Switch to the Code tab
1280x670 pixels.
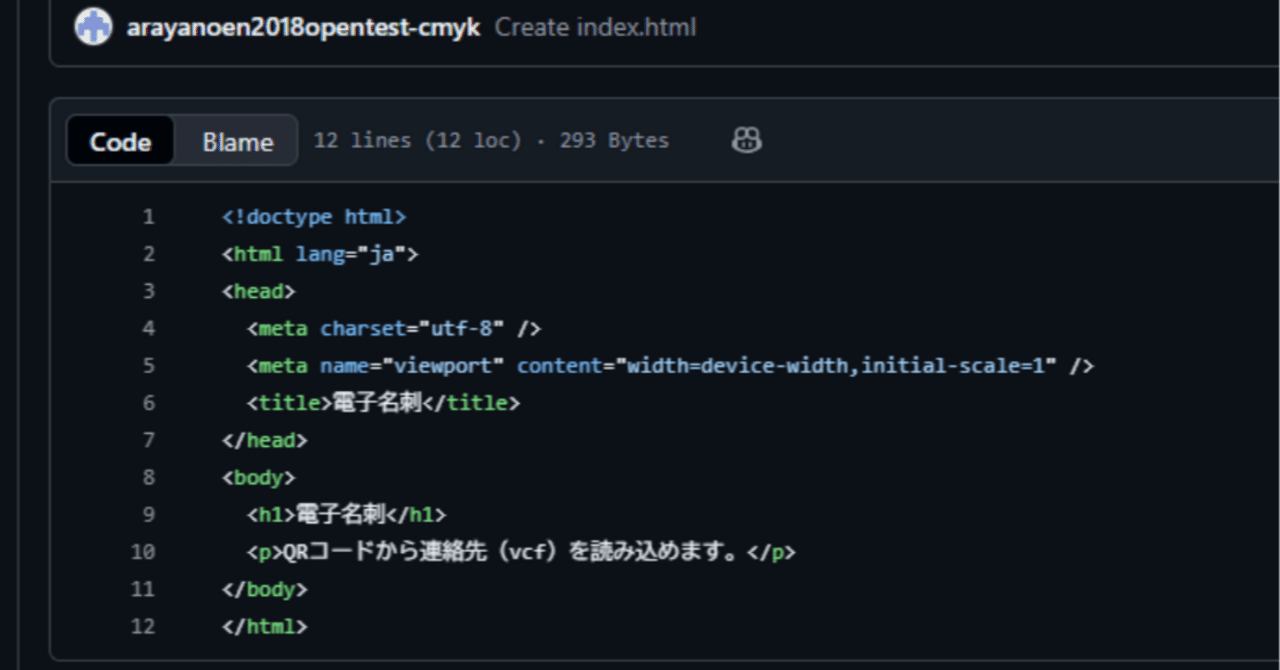point(120,141)
